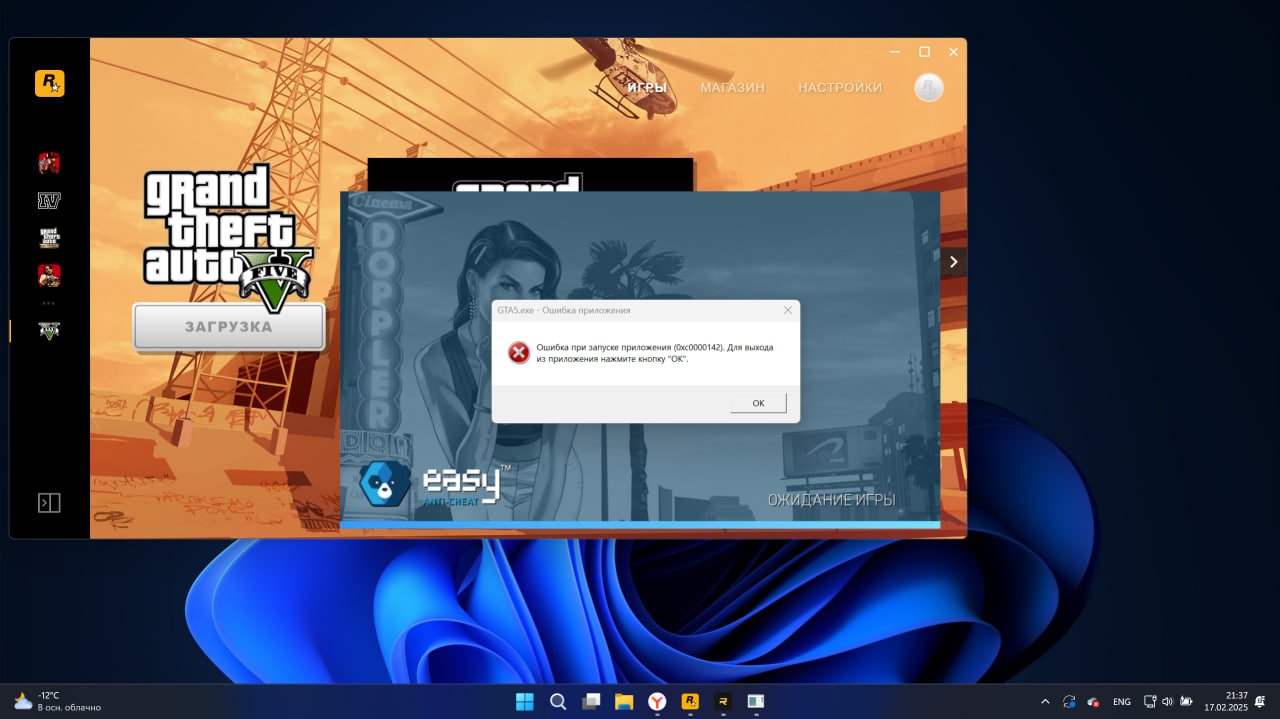Click the error message text with code 0xc0000142

coord(655,353)
